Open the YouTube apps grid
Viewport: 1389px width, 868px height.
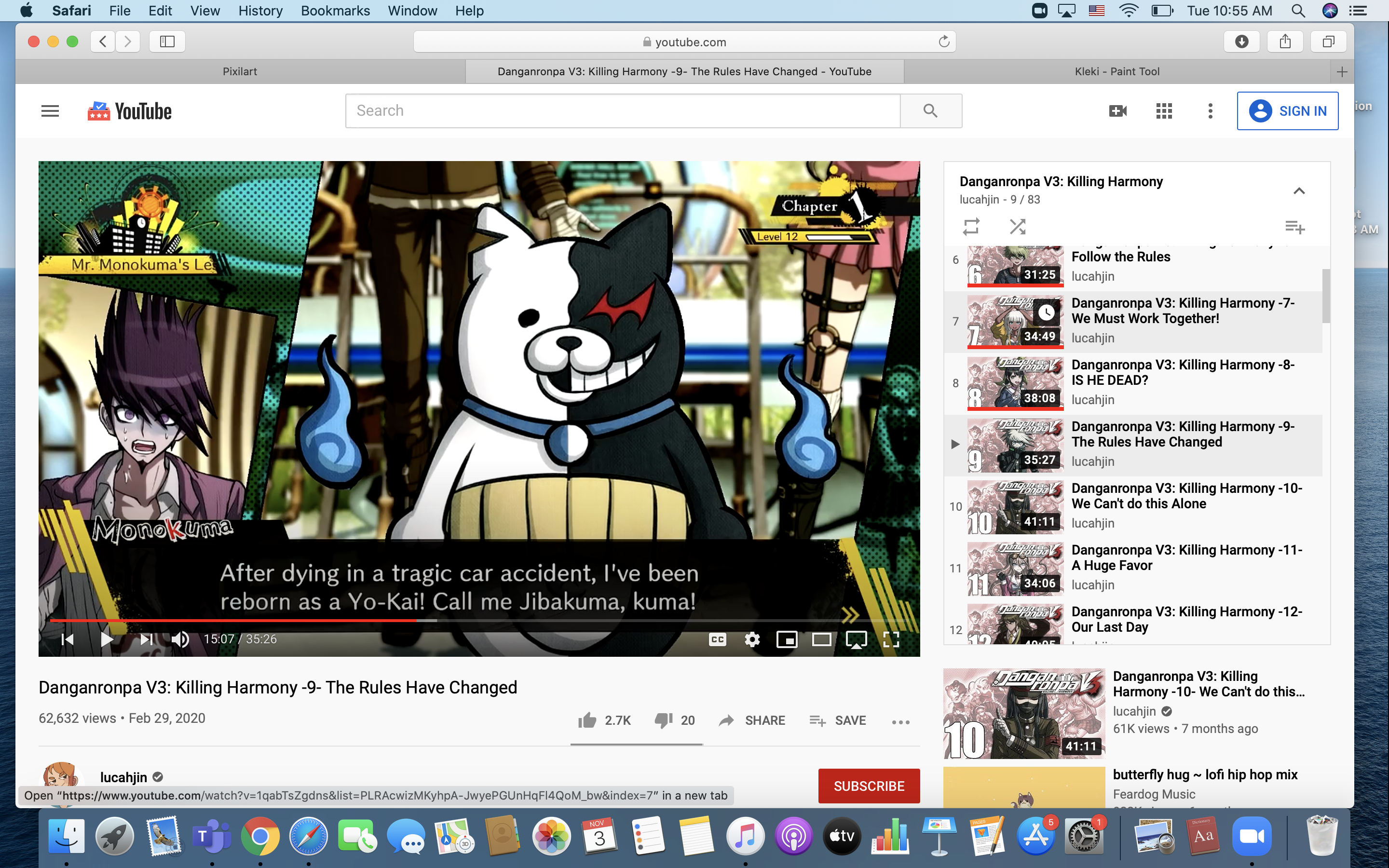click(x=1163, y=111)
